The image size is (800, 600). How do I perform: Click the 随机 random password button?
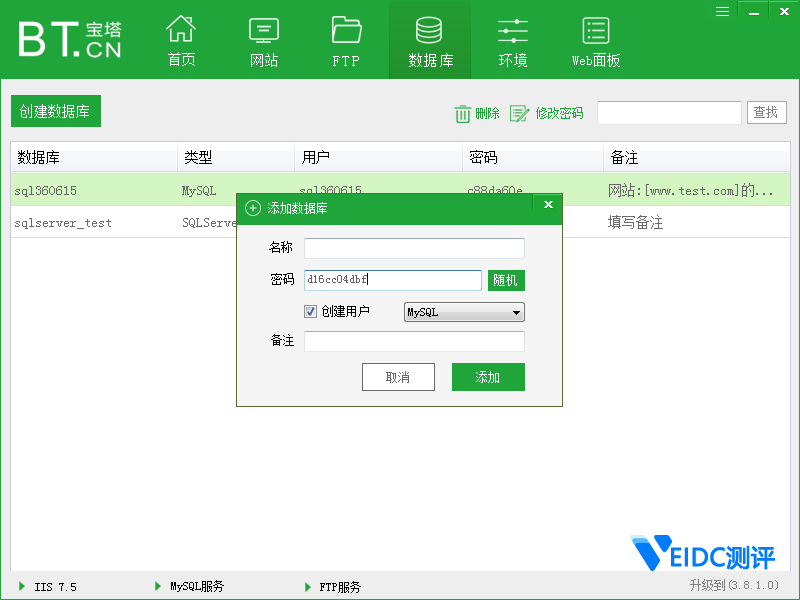tap(506, 281)
